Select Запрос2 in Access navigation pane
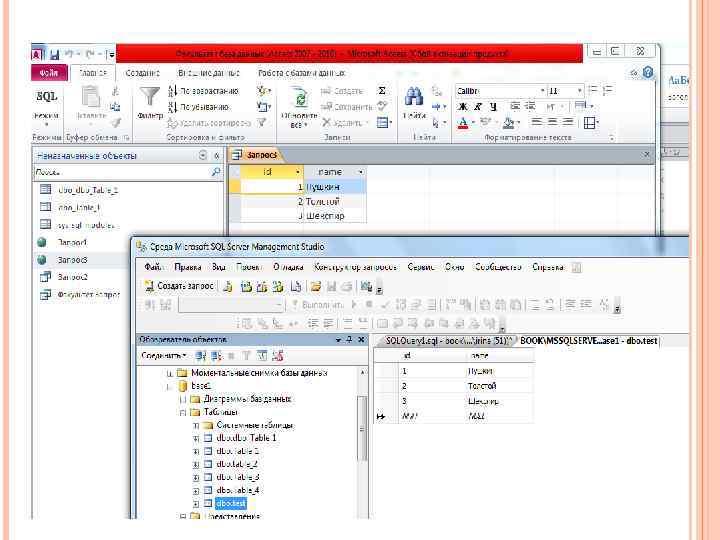The width and height of the screenshot is (720, 540). (73, 277)
